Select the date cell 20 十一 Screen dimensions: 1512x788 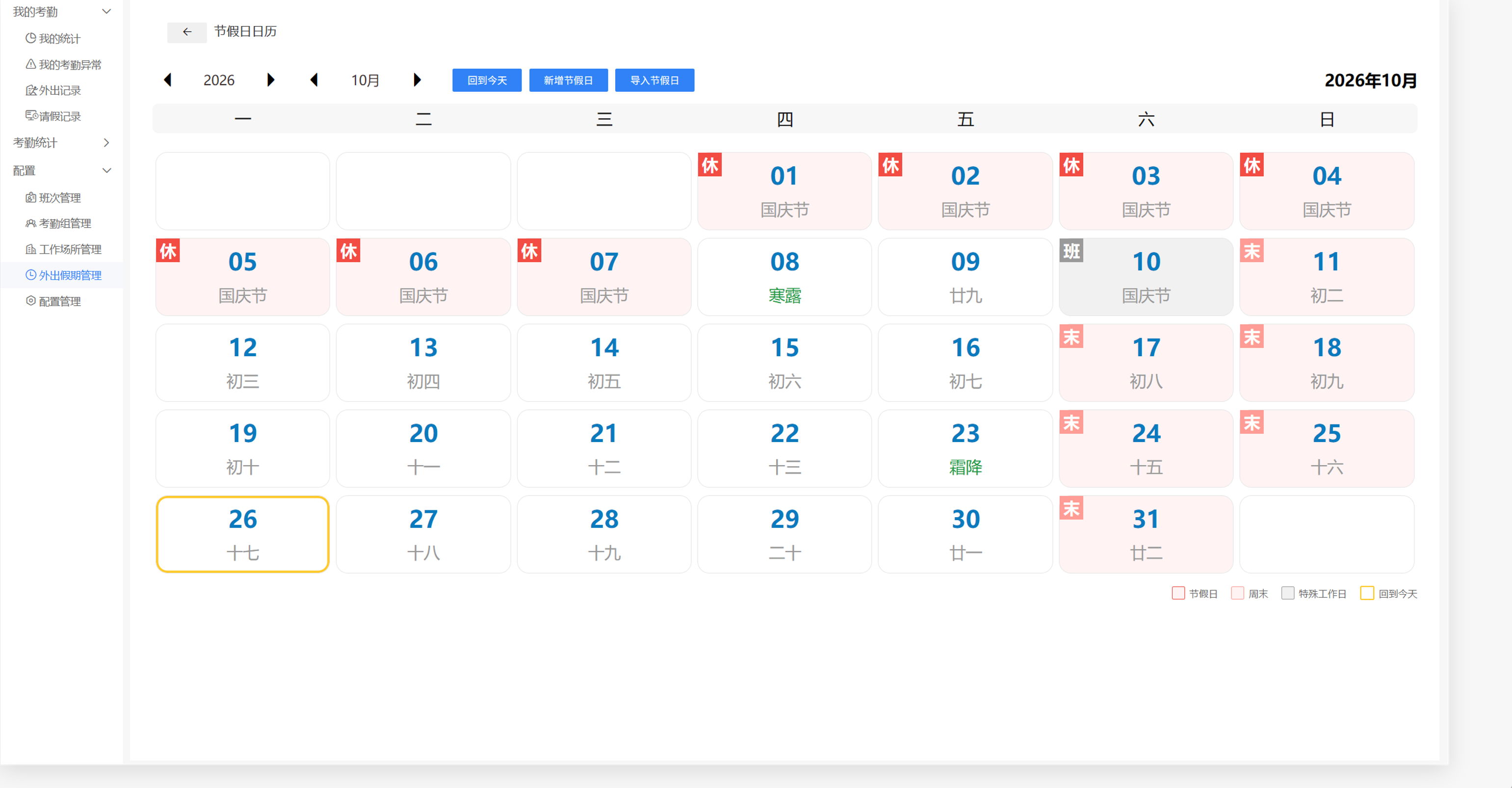pos(423,448)
